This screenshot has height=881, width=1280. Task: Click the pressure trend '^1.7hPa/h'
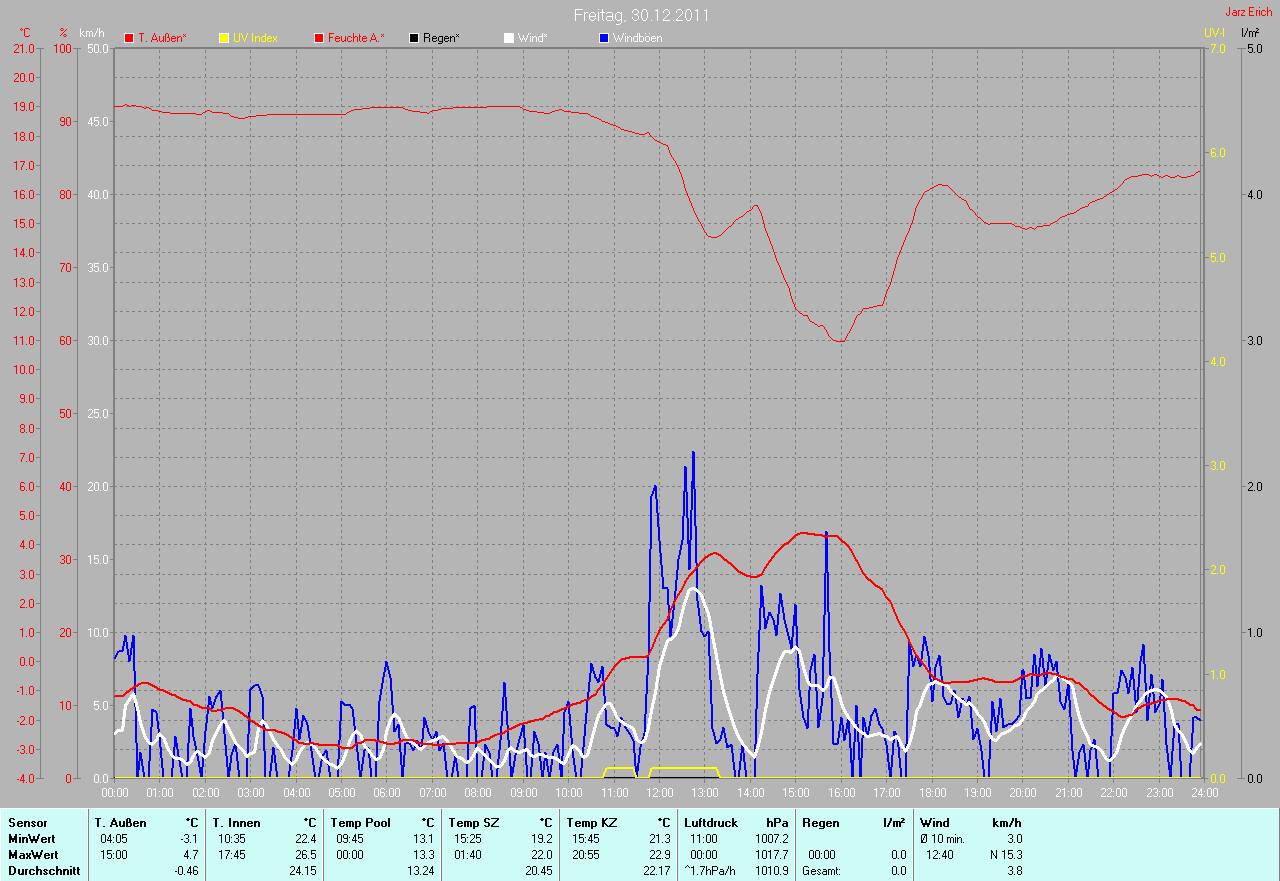tap(710, 871)
